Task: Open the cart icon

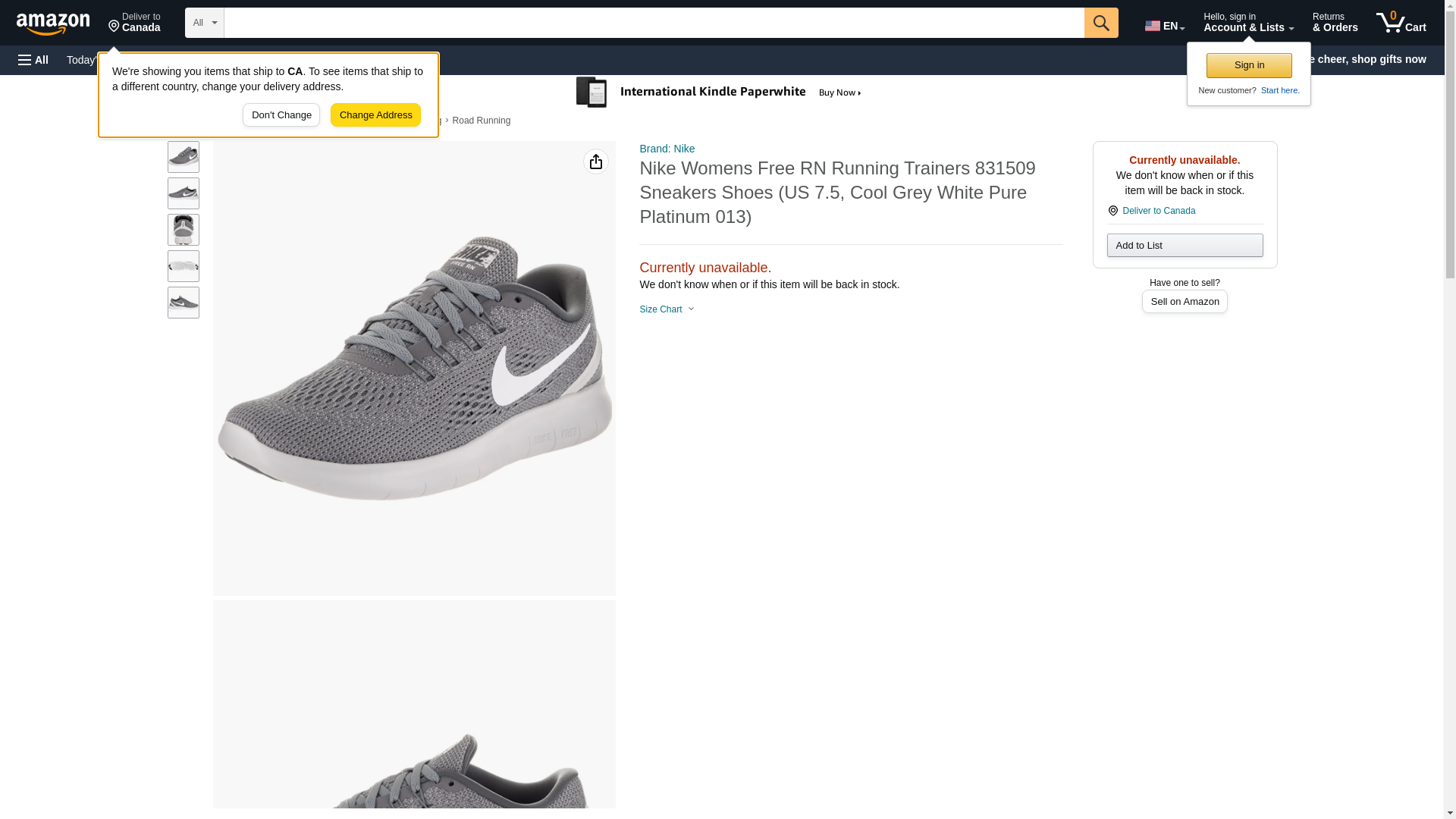Action: click(x=1401, y=23)
